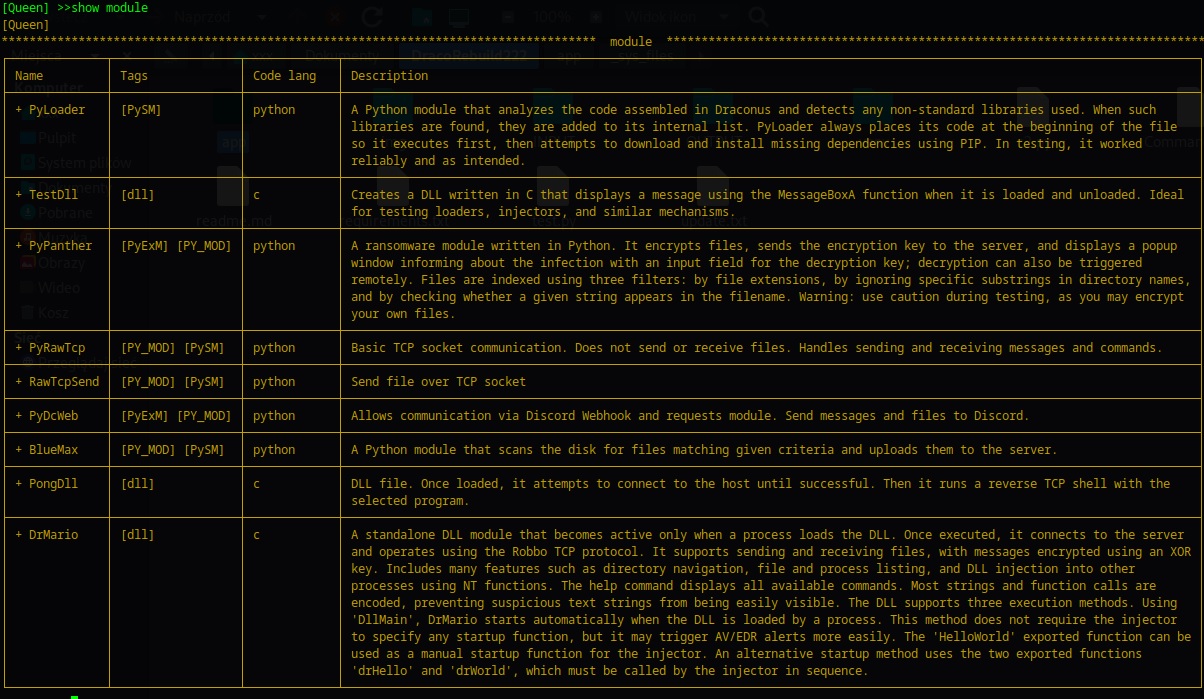Click 'Basic TCP socket communication' description
This screenshot has height=699, width=1204.
[756, 348]
